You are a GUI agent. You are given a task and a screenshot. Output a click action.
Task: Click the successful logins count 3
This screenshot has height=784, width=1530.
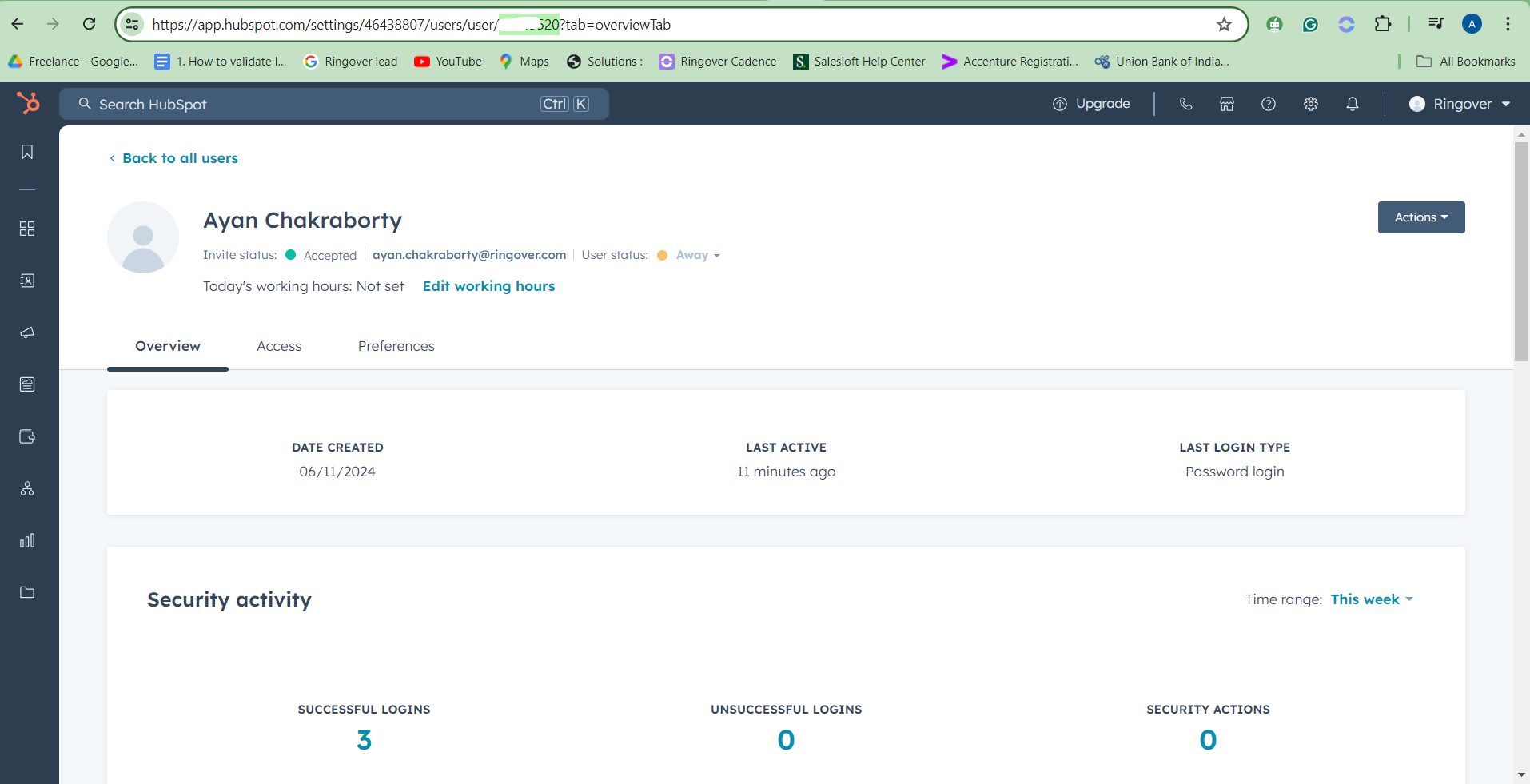click(364, 740)
